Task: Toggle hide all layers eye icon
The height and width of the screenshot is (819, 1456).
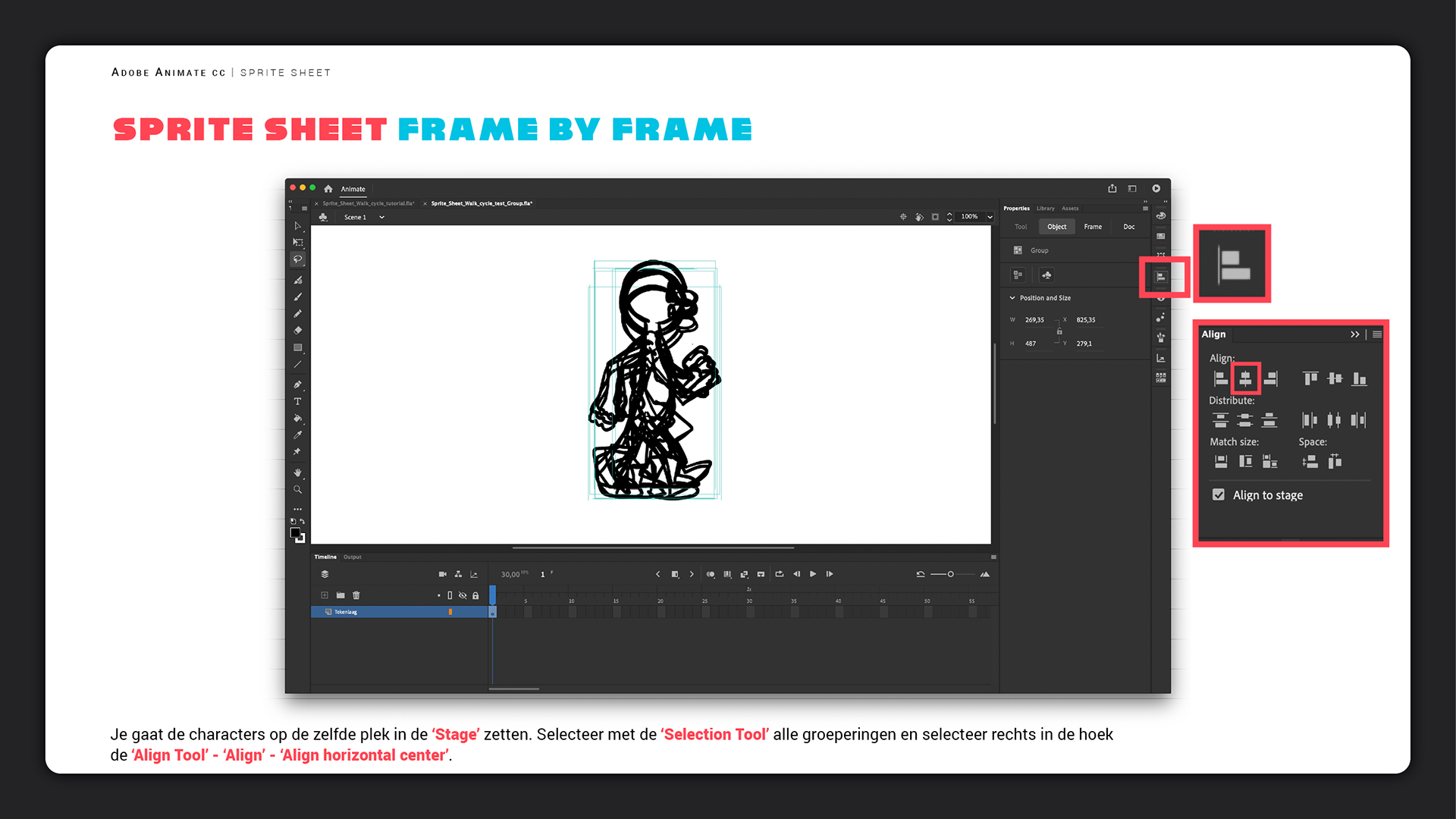Action: (x=463, y=595)
